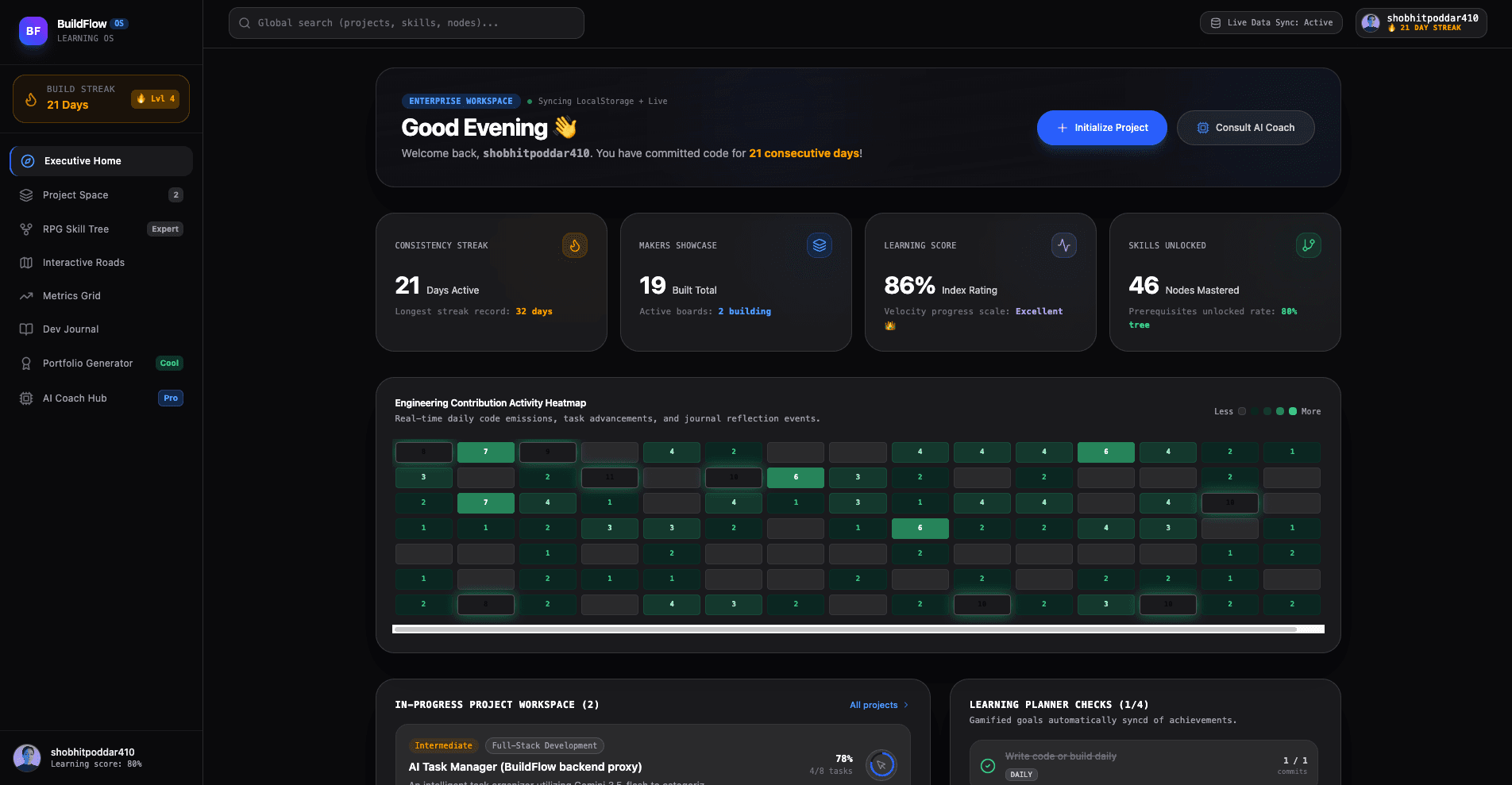
Task: Click the Dev Journal book icon
Action: click(x=26, y=329)
